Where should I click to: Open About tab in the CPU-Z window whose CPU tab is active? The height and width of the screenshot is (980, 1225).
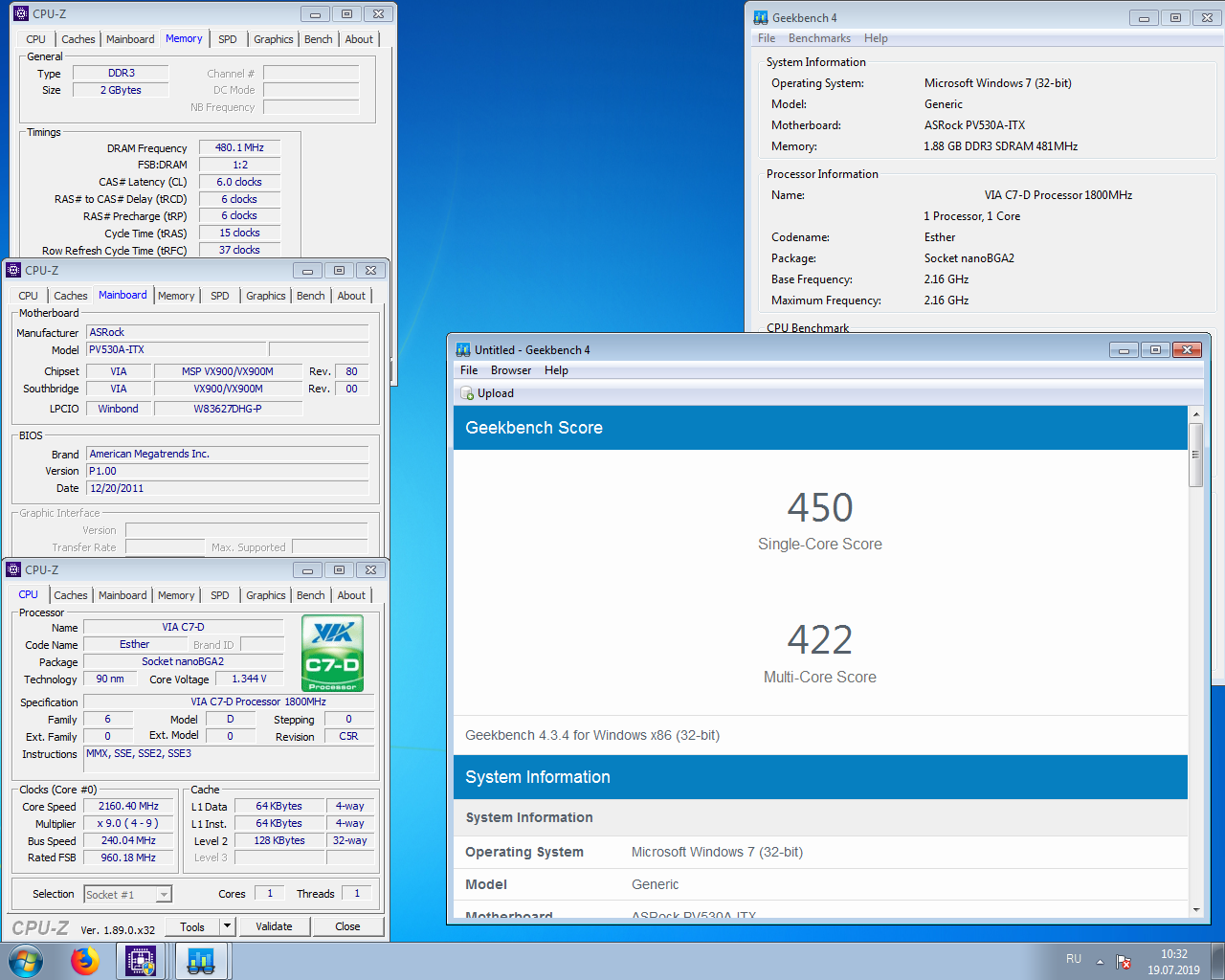coord(351,595)
